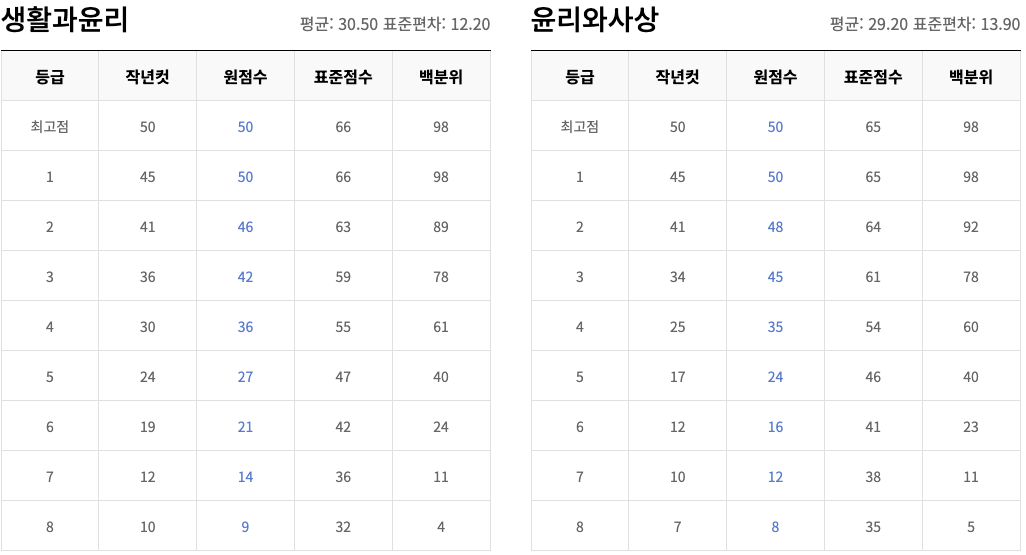Open 윤리와사상 grade 7 원점수 link 12
This screenshot has height=555, width=1026.
click(x=775, y=477)
